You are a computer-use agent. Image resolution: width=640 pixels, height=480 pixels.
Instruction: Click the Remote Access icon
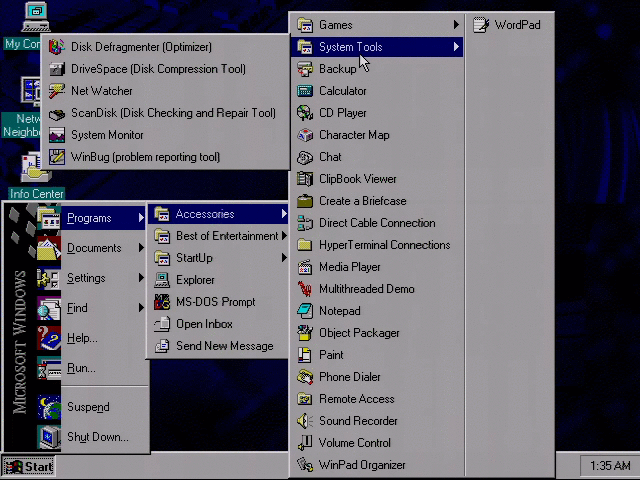(305, 399)
